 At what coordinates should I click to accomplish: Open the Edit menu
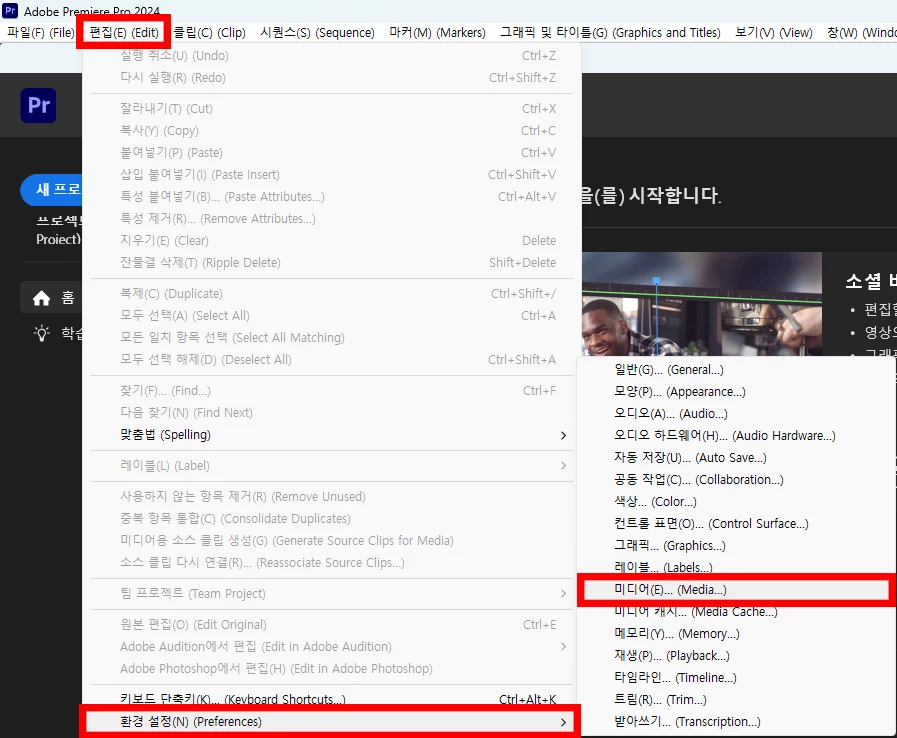pyautogui.click(x=124, y=33)
